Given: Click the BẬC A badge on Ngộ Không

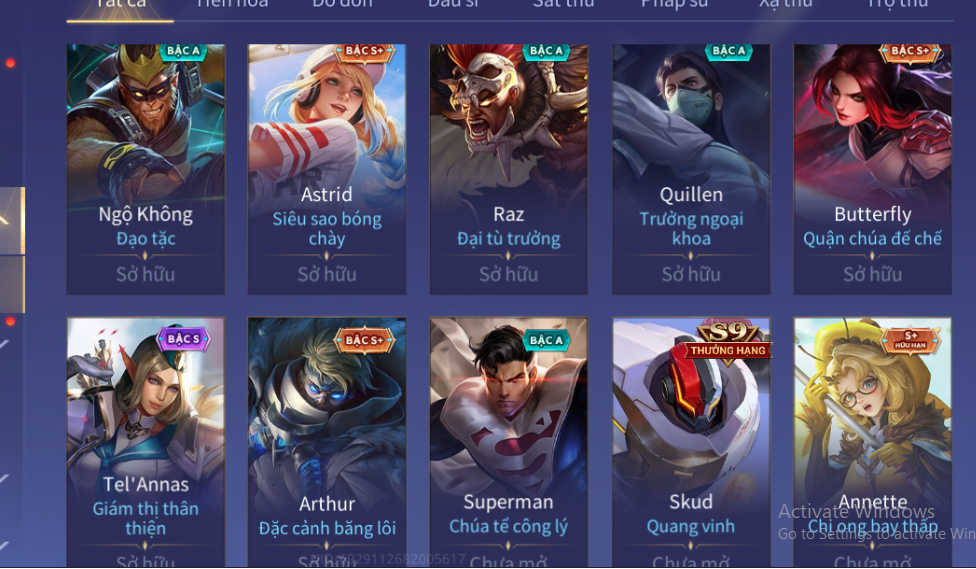Looking at the screenshot, I should tap(183, 52).
